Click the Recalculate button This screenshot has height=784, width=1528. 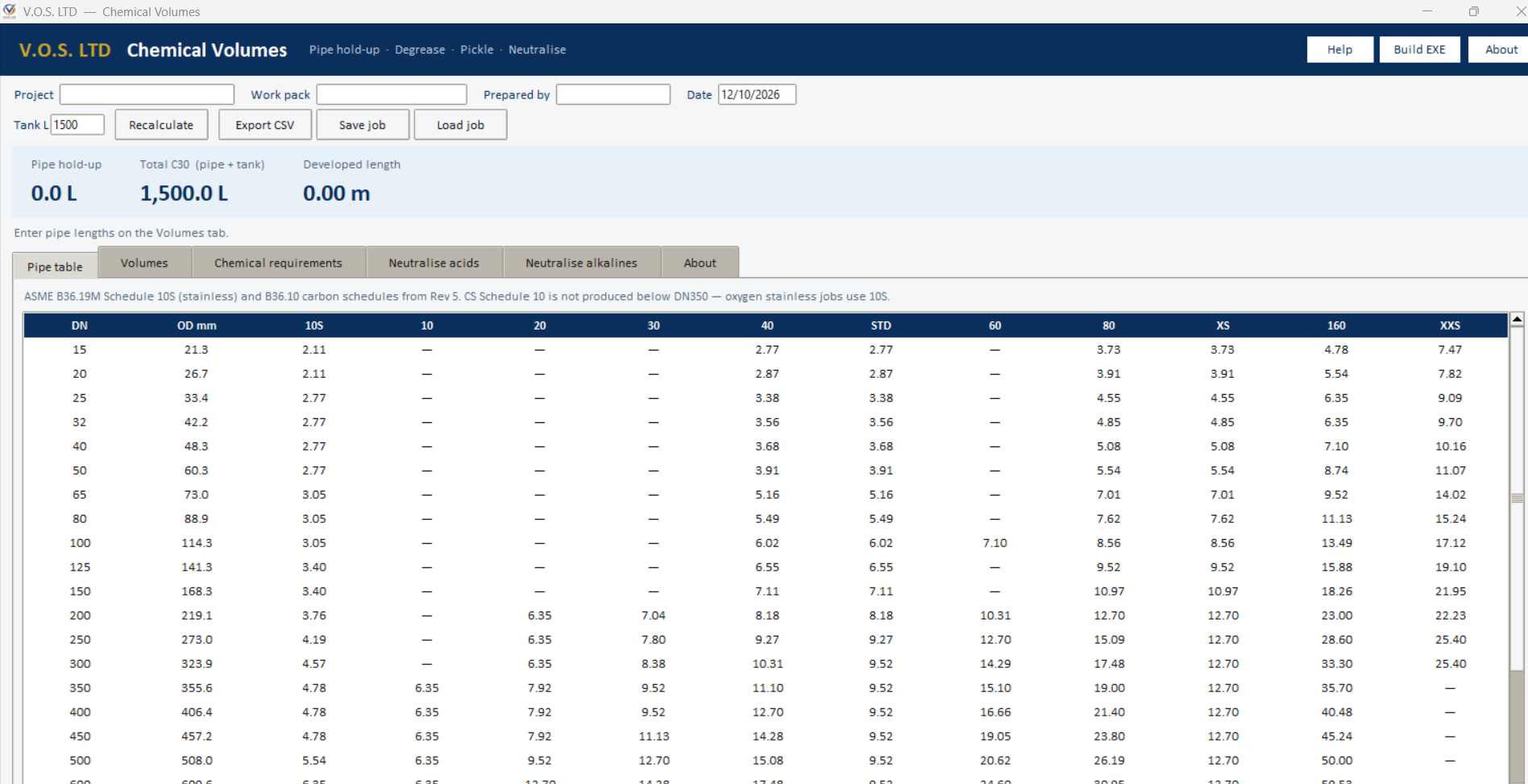coord(161,125)
